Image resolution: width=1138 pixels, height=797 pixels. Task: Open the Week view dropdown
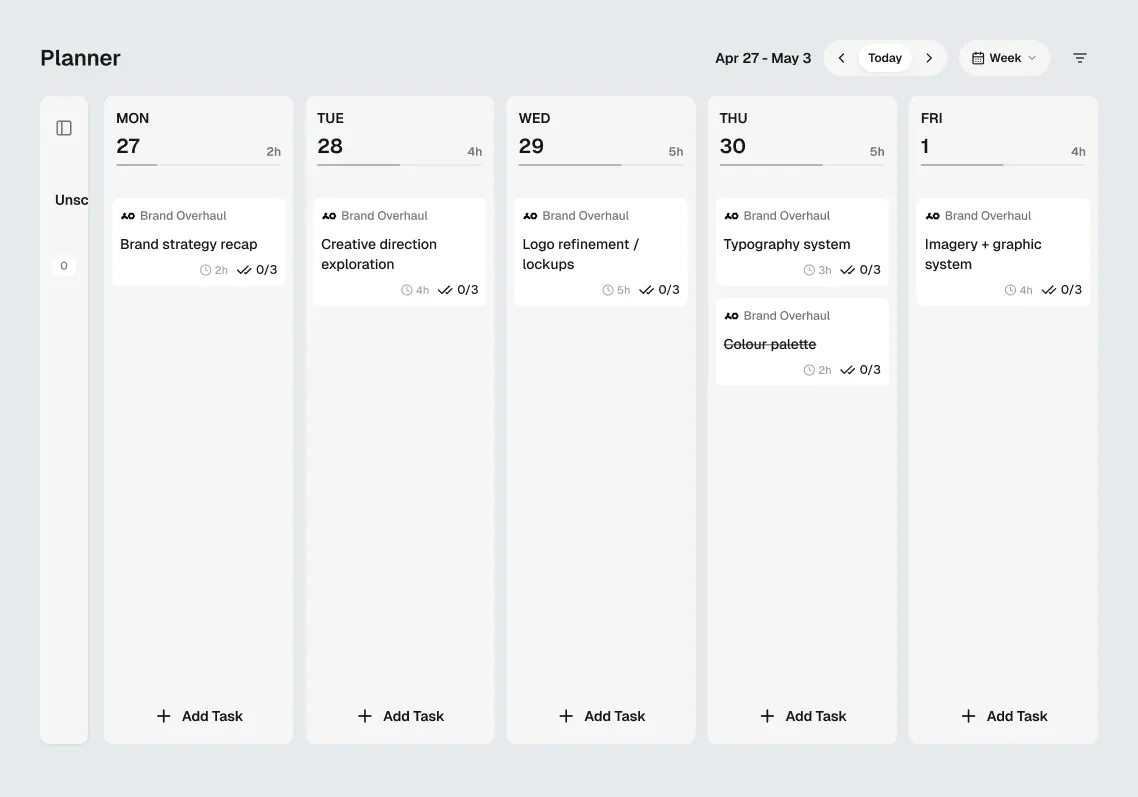[x=1004, y=58]
